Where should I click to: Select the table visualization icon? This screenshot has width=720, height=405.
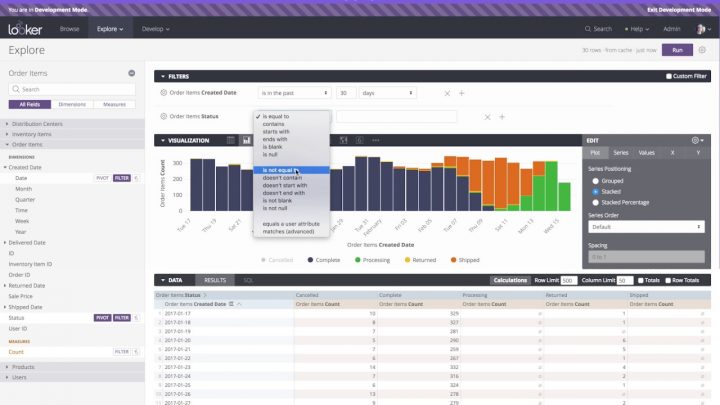point(231,140)
